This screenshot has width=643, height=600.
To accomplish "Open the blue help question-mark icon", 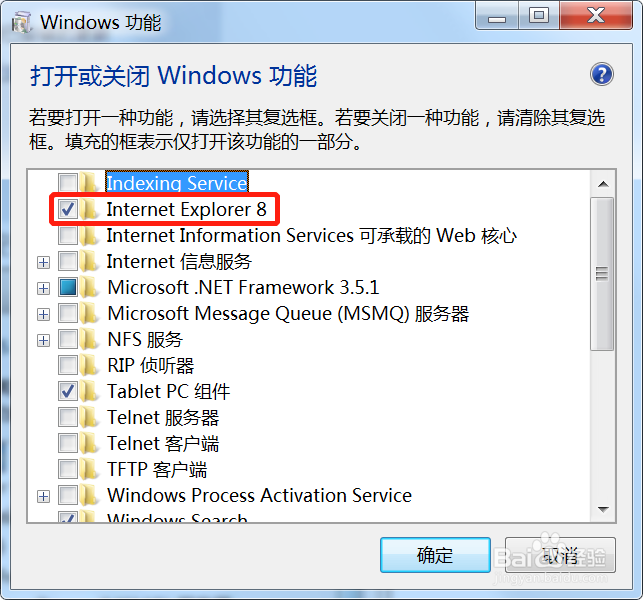I will point(602,75).
